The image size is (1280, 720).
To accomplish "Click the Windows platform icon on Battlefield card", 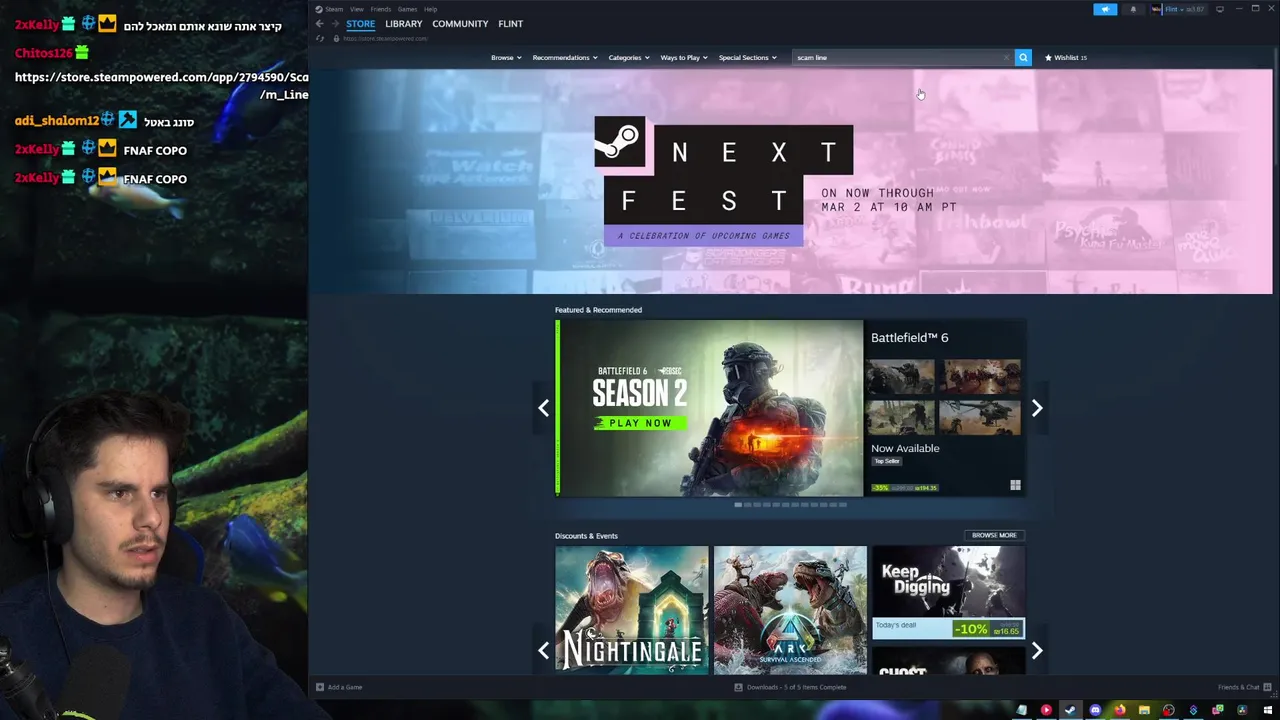I will click(x=1015, y=485).
